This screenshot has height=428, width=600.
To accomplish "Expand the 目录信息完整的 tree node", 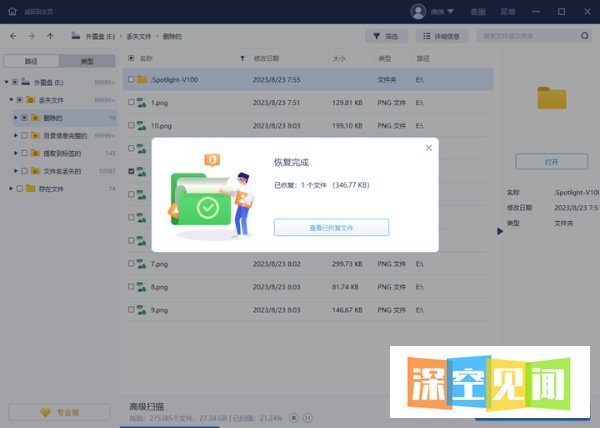I will tap(16, 135).
